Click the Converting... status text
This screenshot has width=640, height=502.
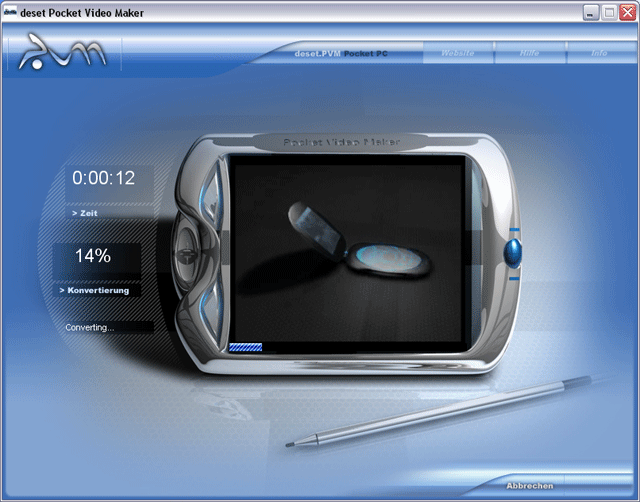pos(90,328)
